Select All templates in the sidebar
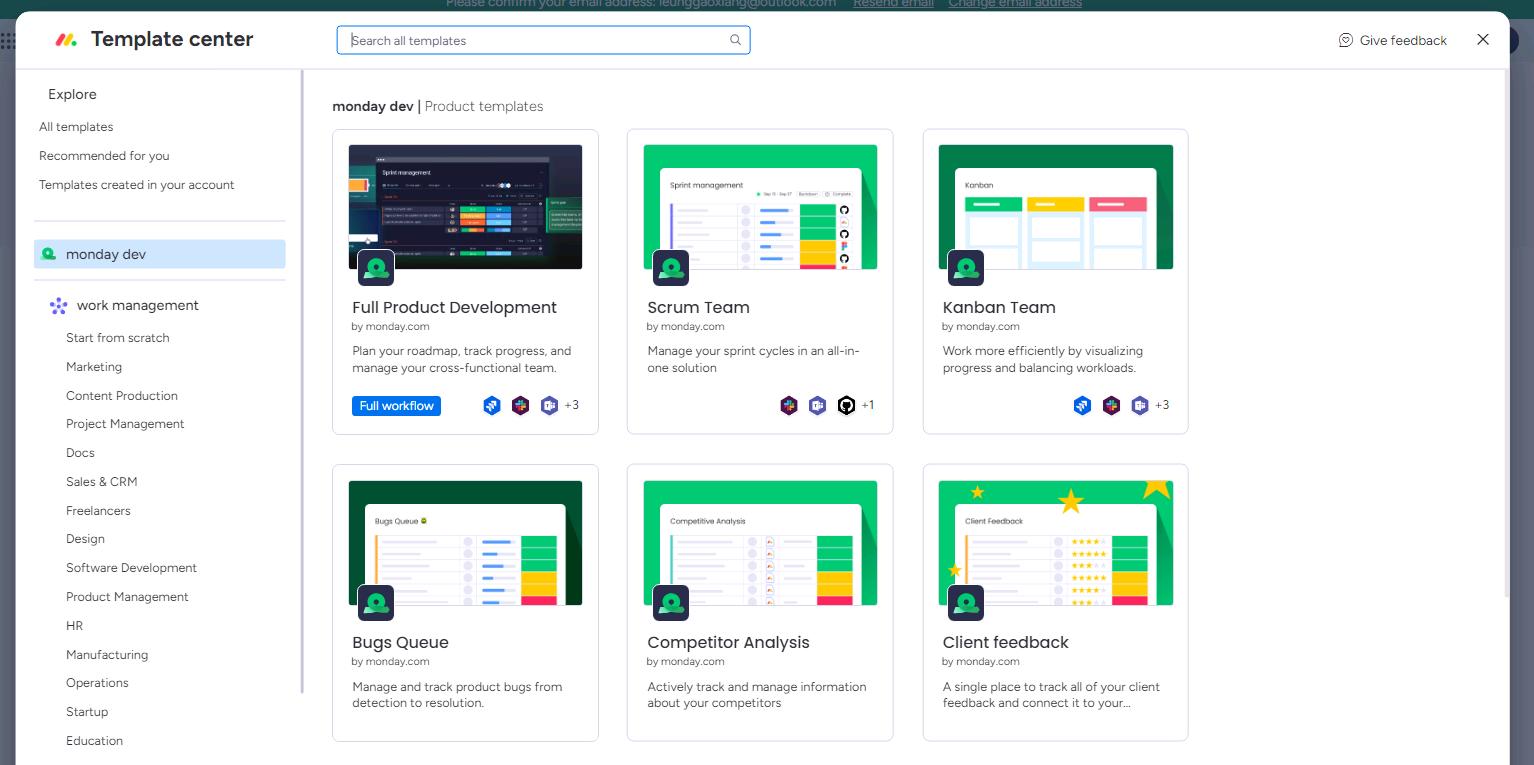 tap(76, 127)
